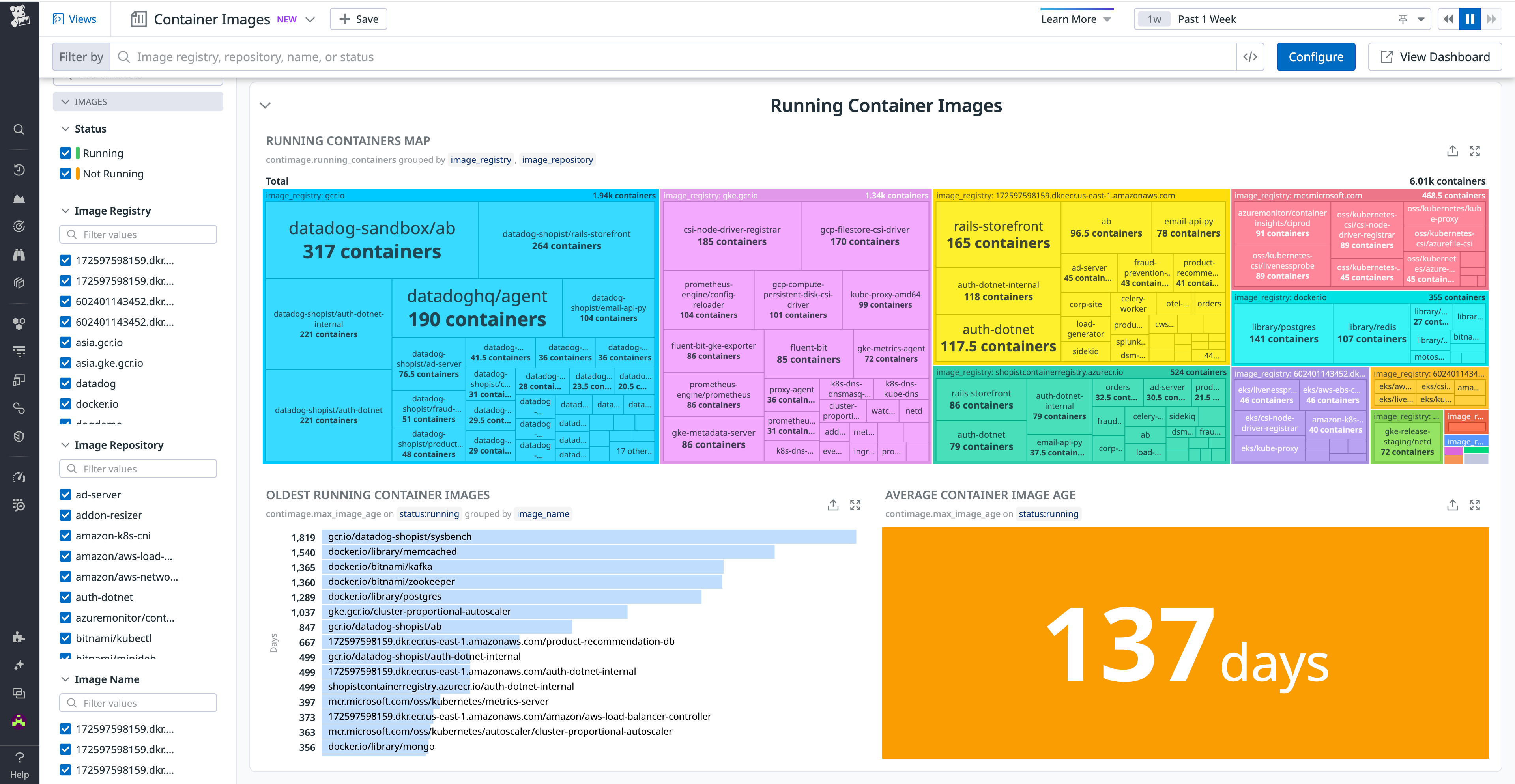The width and height of the screenshot is (1515, 784).
Task: Uncheck the ad-server repository filter
Action: [x=65, y=494]
